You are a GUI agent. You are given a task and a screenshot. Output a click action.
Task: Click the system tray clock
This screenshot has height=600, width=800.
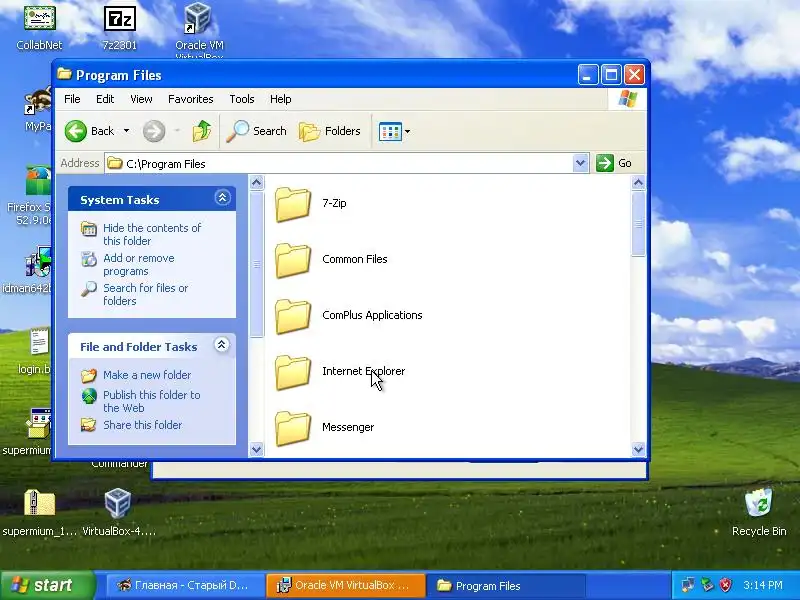(x=763, y=585)
